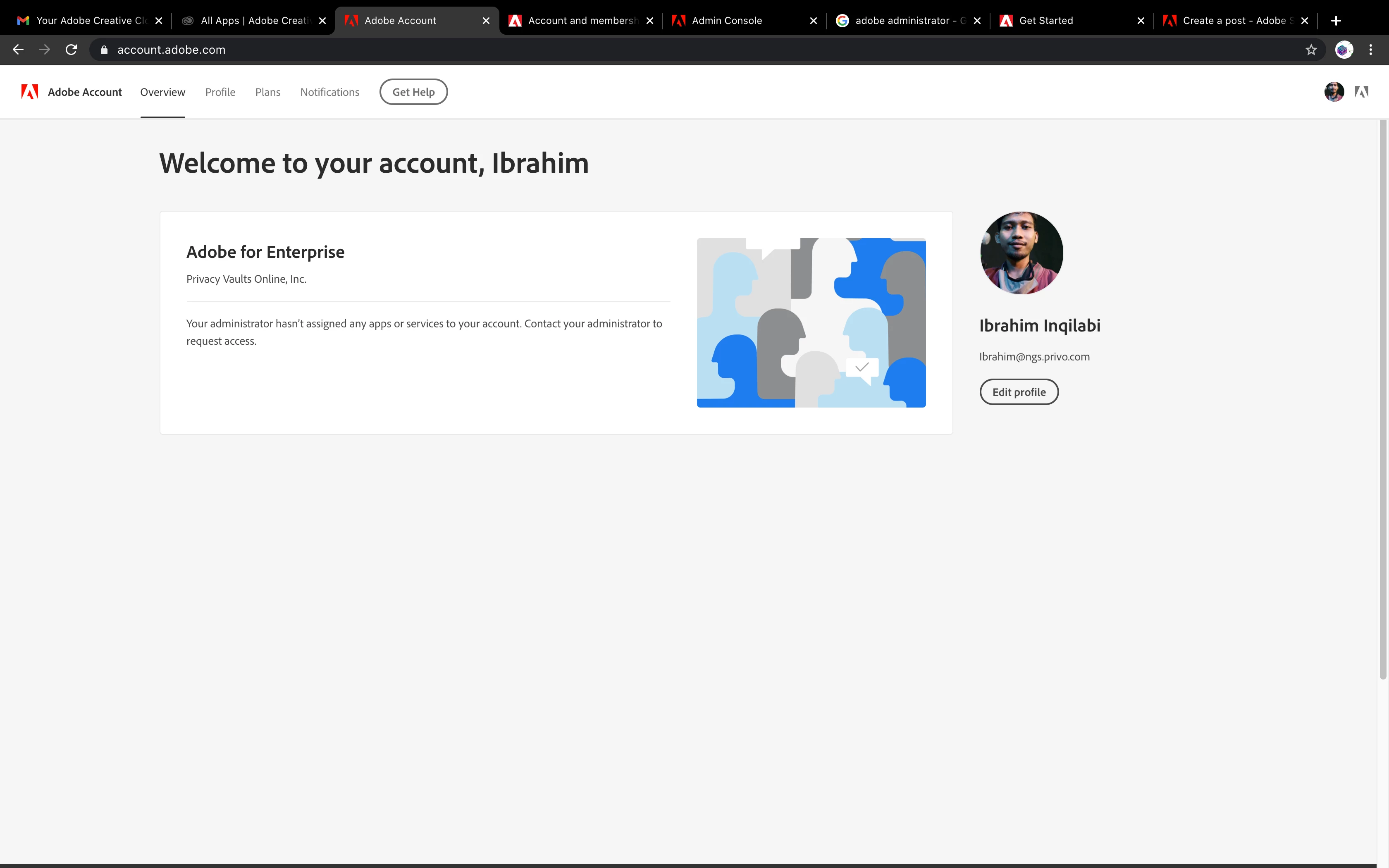Reload the page

(71, 50)
